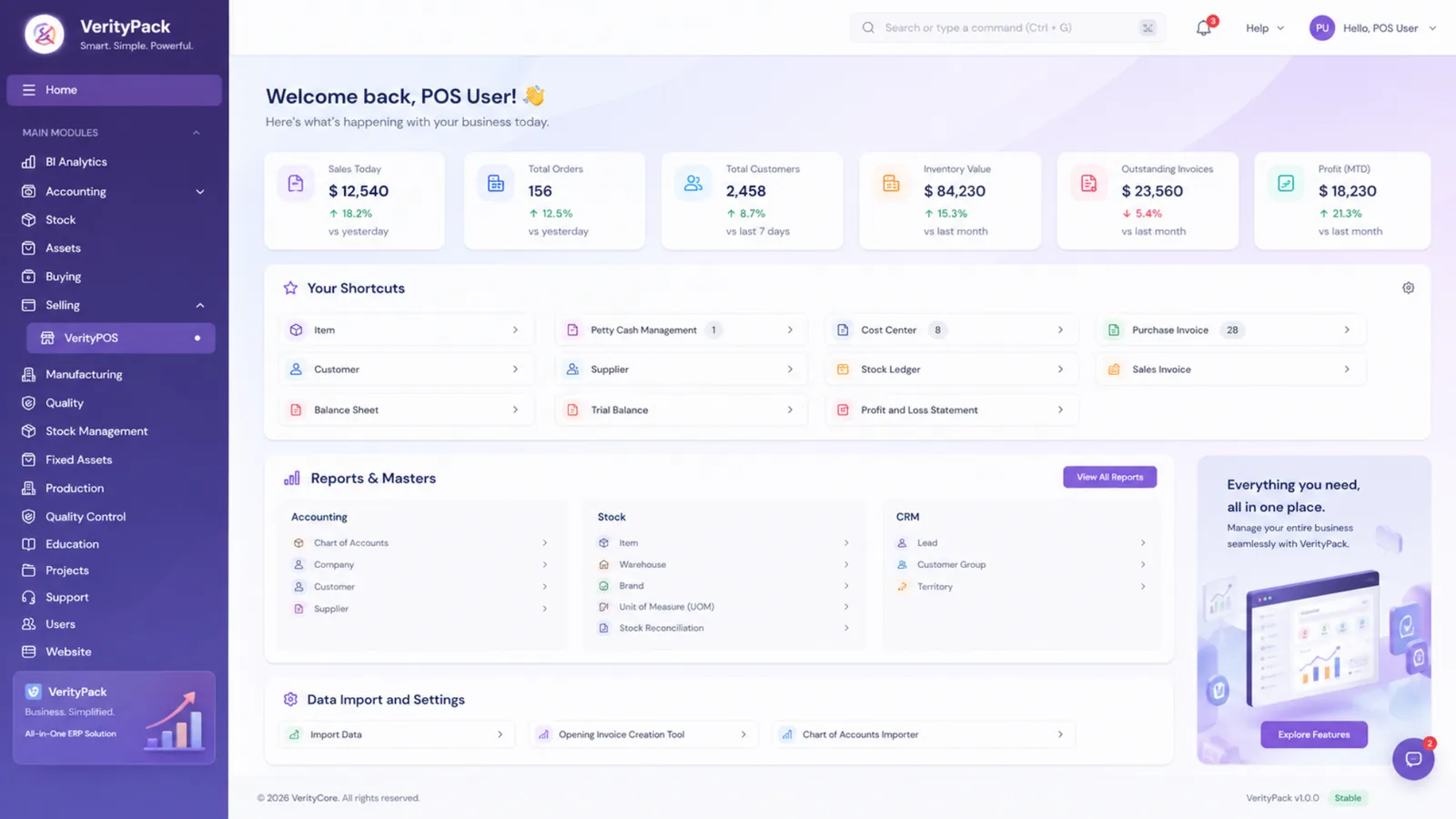
Task: Click the Profit (MTD) card icon
Action: (x=1286, y=184)
